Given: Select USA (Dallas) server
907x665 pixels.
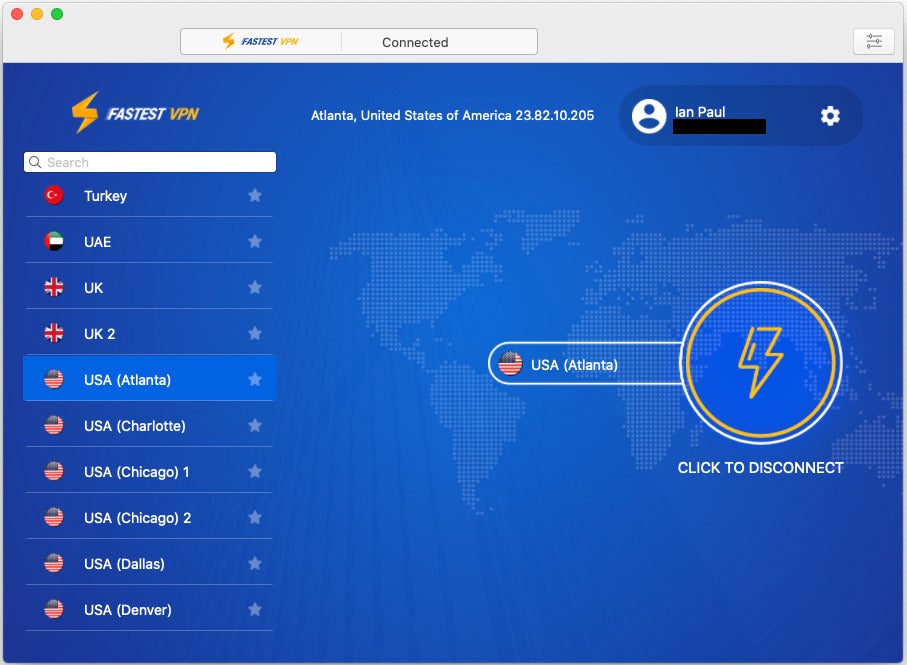Looking at the screenshot, I should (149, 563).
